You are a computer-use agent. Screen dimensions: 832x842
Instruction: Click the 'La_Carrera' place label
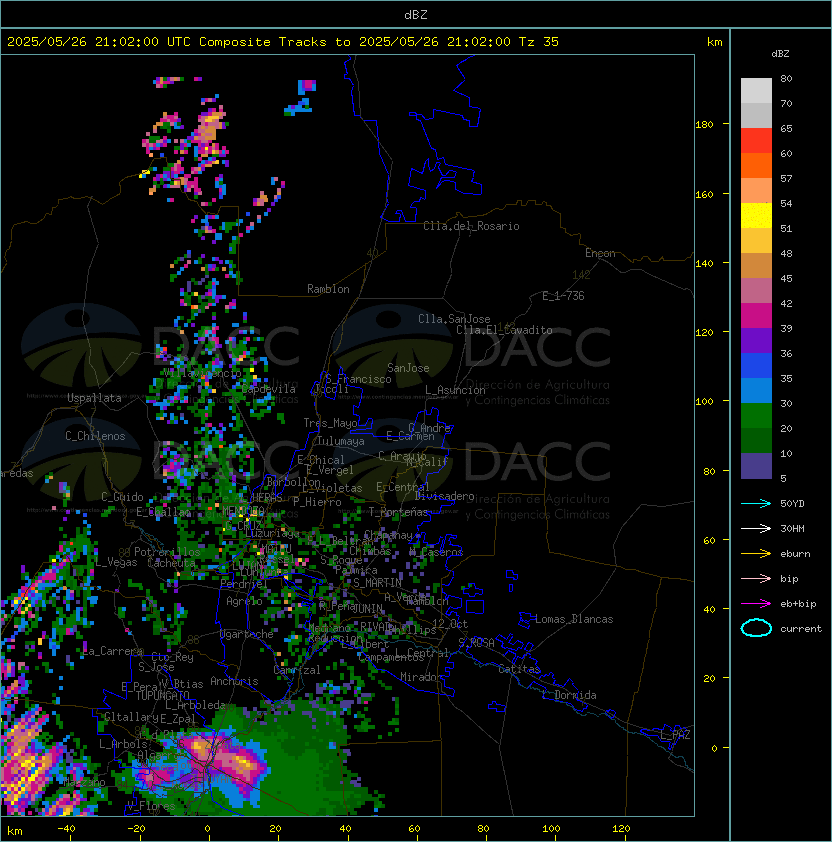(112, 651)
